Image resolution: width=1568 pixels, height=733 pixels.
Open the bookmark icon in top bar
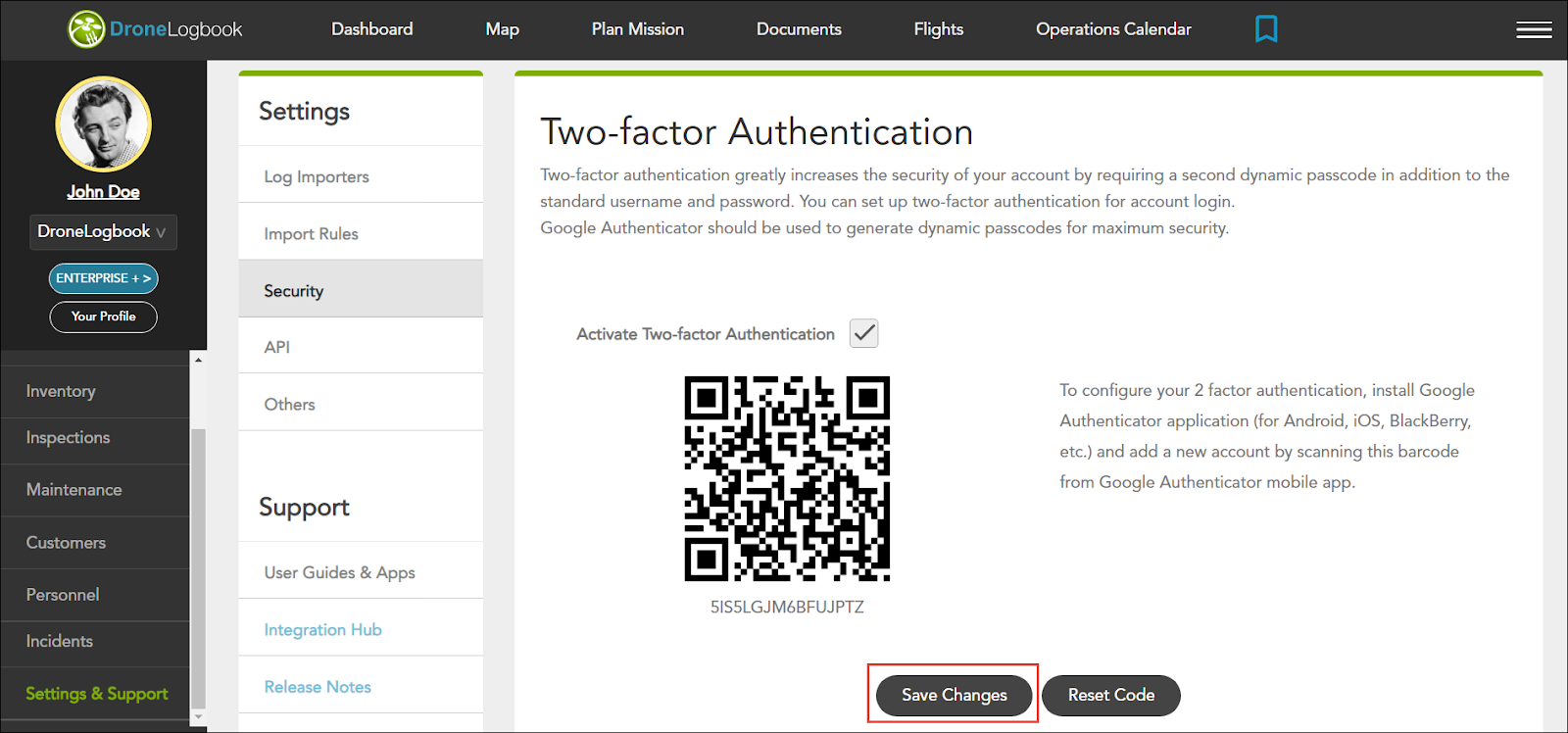(1266, 29)
